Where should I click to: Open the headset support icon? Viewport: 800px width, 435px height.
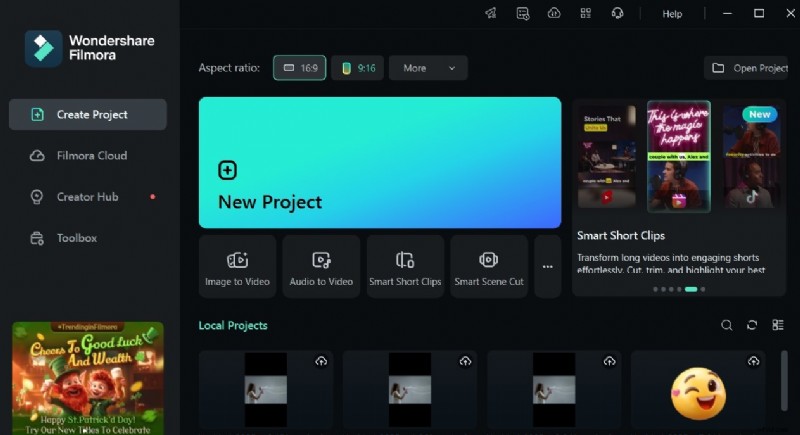(x=618, y=13)
